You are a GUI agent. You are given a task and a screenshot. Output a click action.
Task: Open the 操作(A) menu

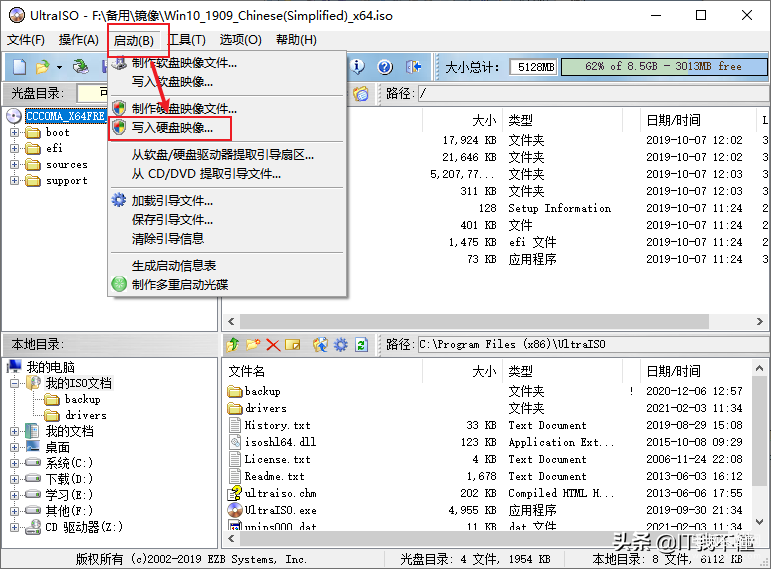coord(79,40)
